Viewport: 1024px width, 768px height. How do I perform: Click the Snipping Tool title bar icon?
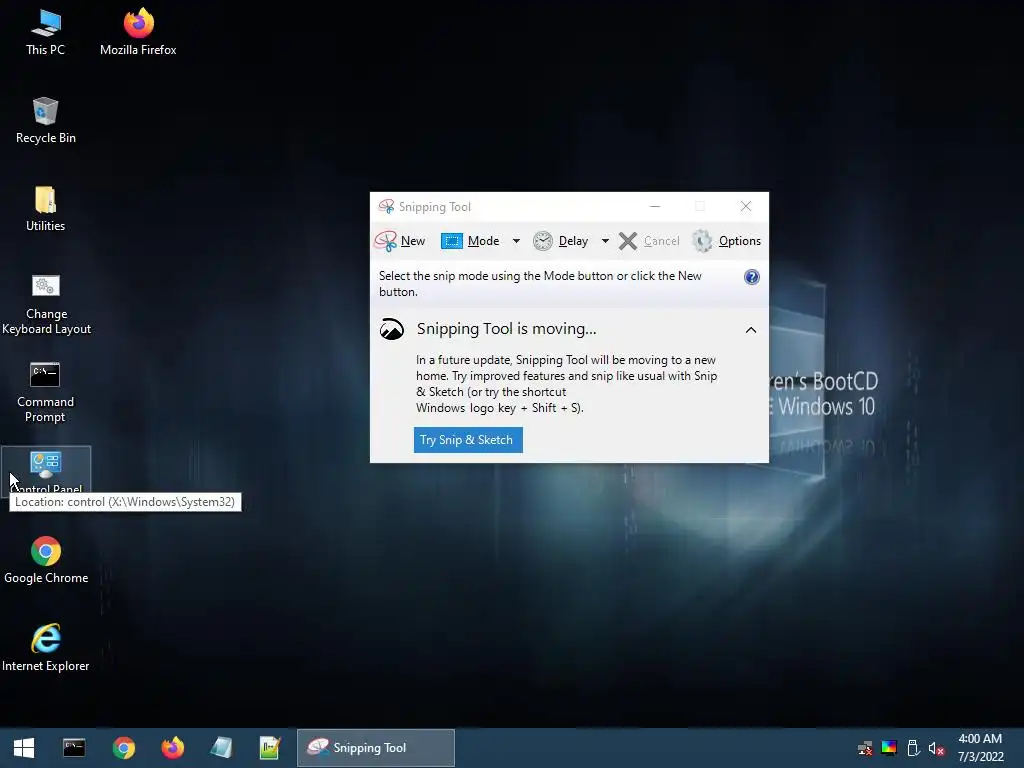click(x=386, y=207)
